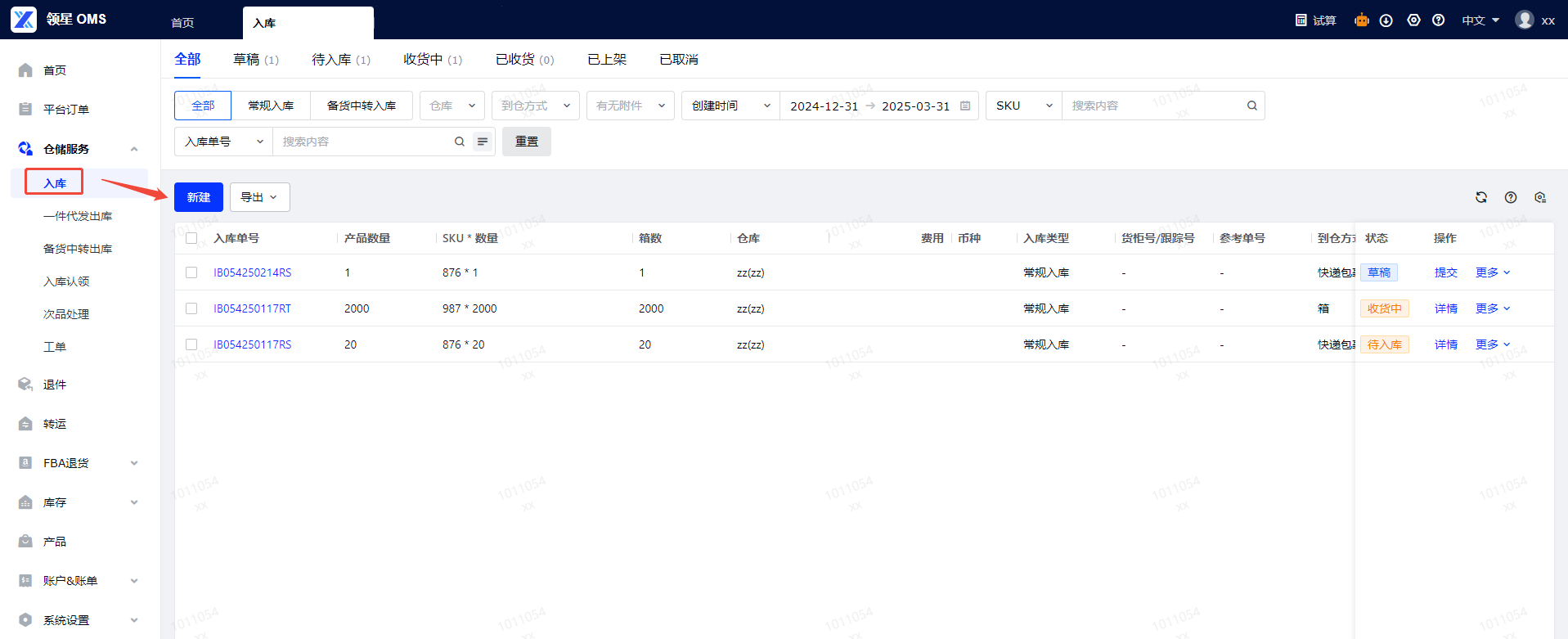Toggle the select-all checkbox in table header
Screen dimensions: 1568x639
[x=191, y=238]
